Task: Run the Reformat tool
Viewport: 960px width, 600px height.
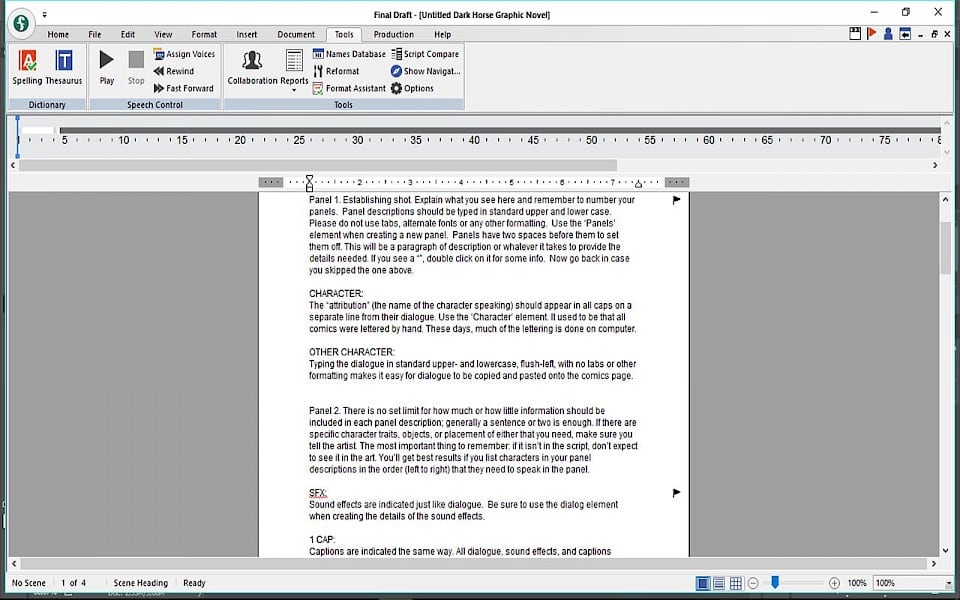Action: click(336, 71)
